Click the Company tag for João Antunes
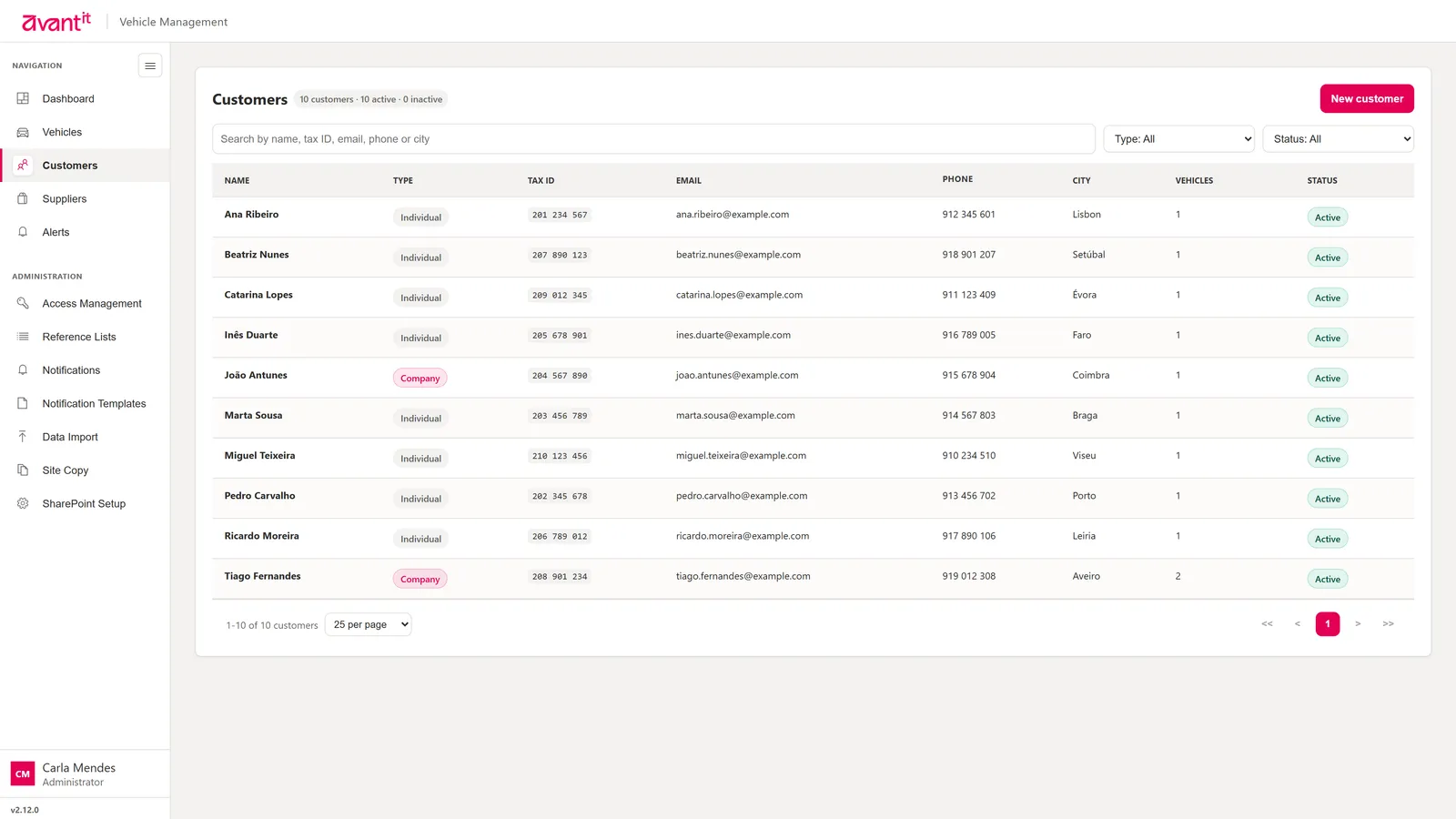Viewport: 1456px width, 819px height. (420, 379)
